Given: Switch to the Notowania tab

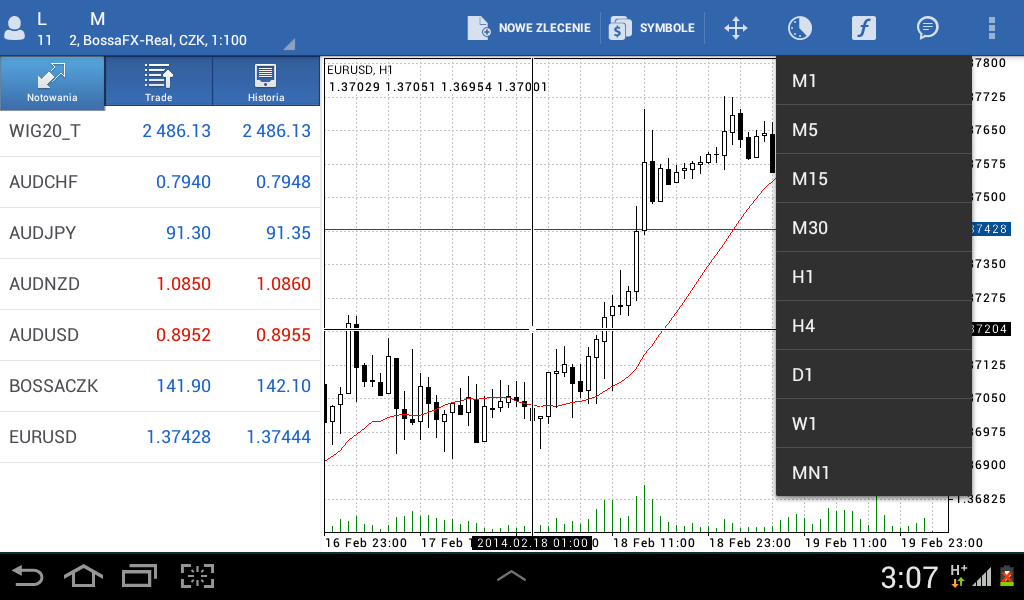Looking at the screenshot, I should [52, 82].
